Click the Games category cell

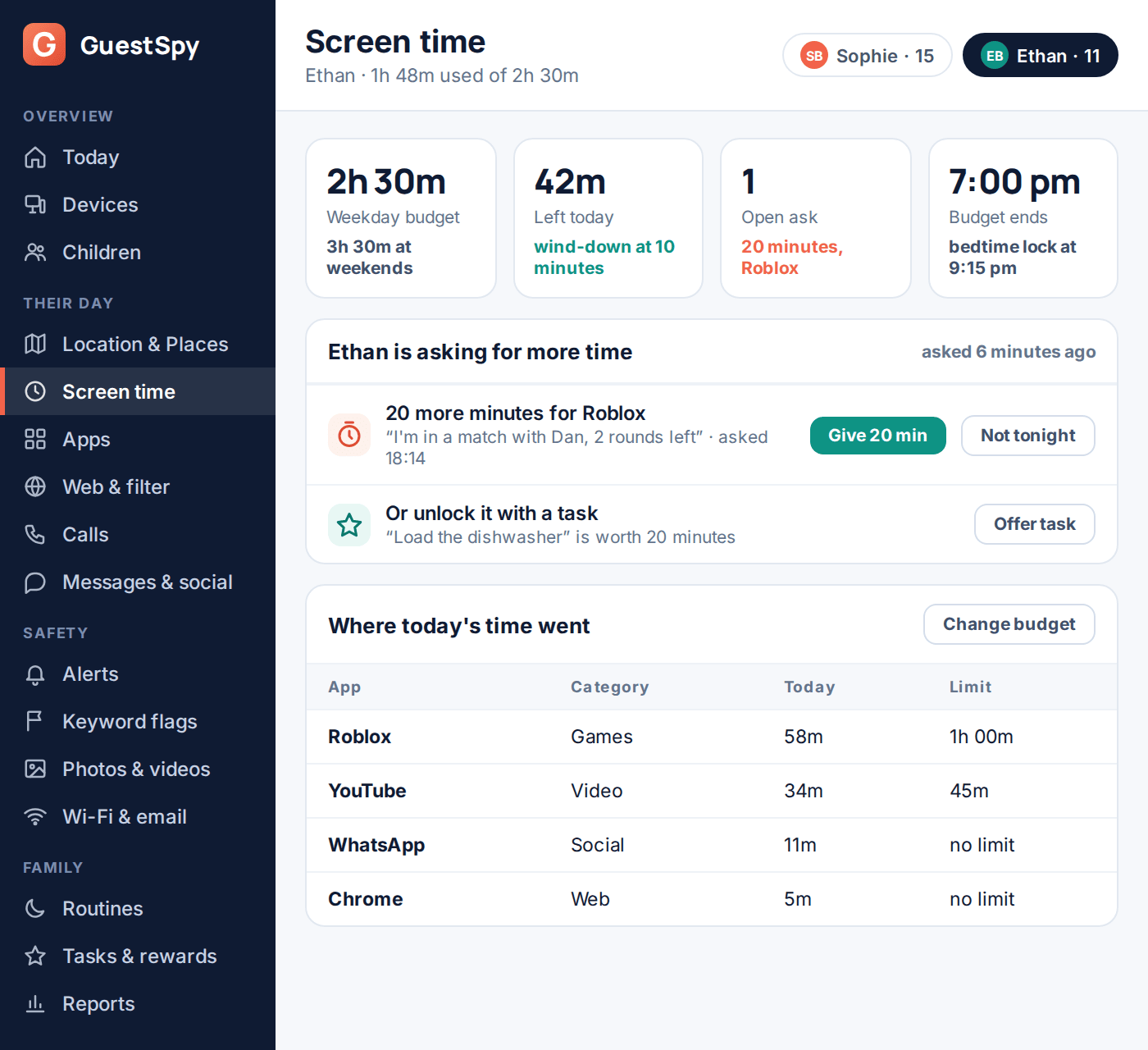(x=602, y=737)
